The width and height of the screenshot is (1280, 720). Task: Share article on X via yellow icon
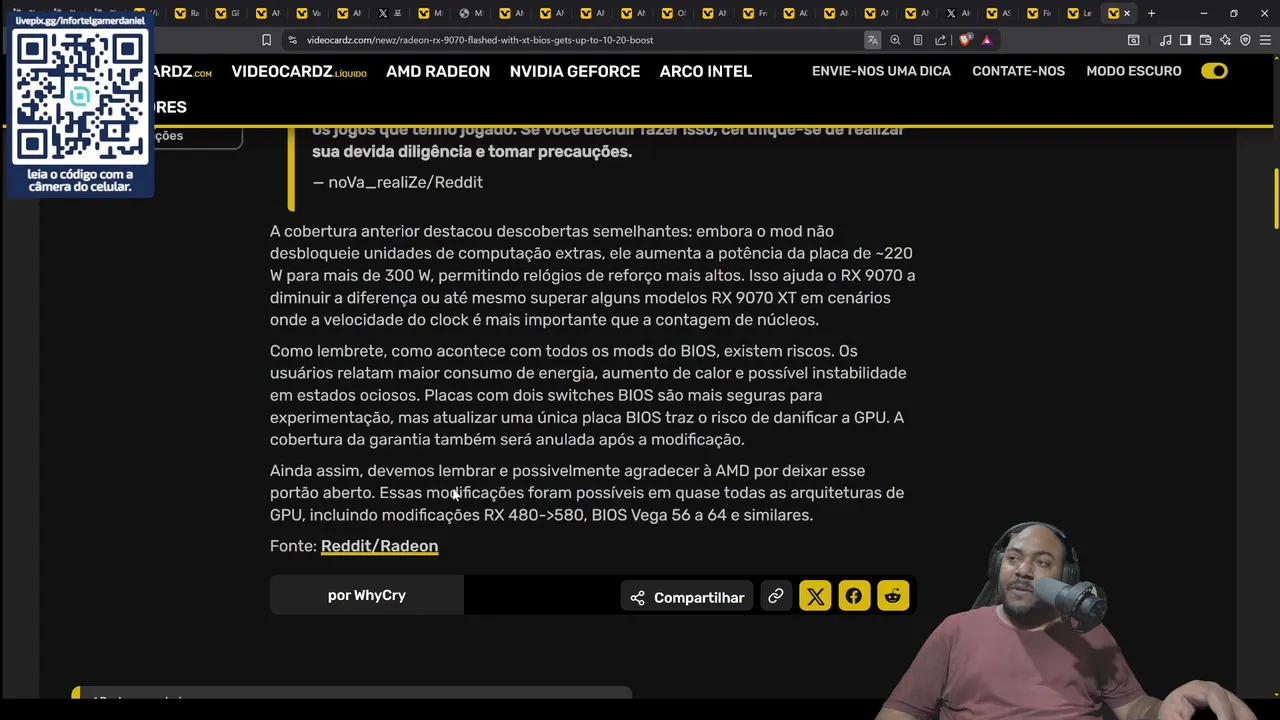pyautogui.click(x=815, y=597)
